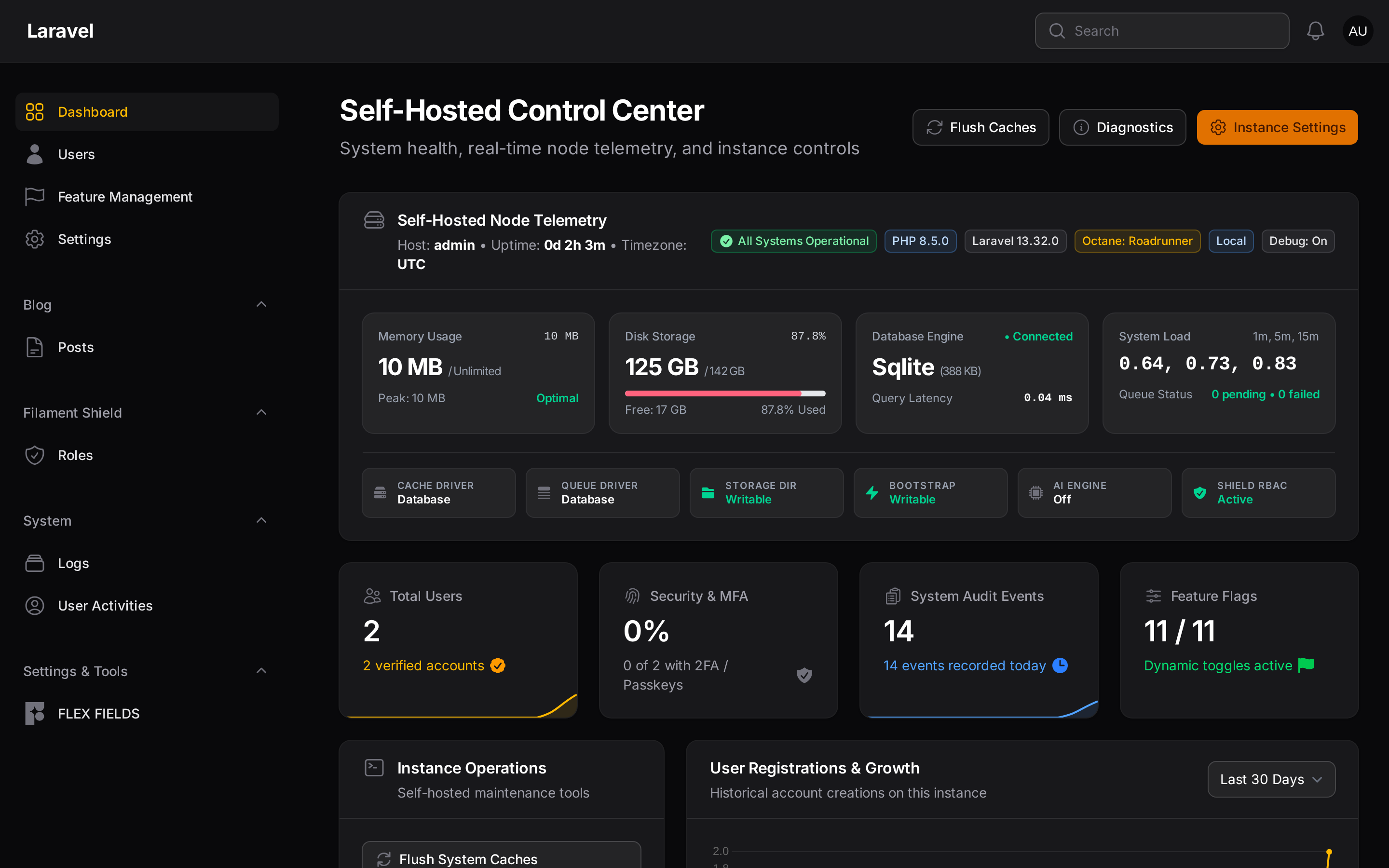Click the Laravel logo text
1389x868 pixels.
point(60,31)
